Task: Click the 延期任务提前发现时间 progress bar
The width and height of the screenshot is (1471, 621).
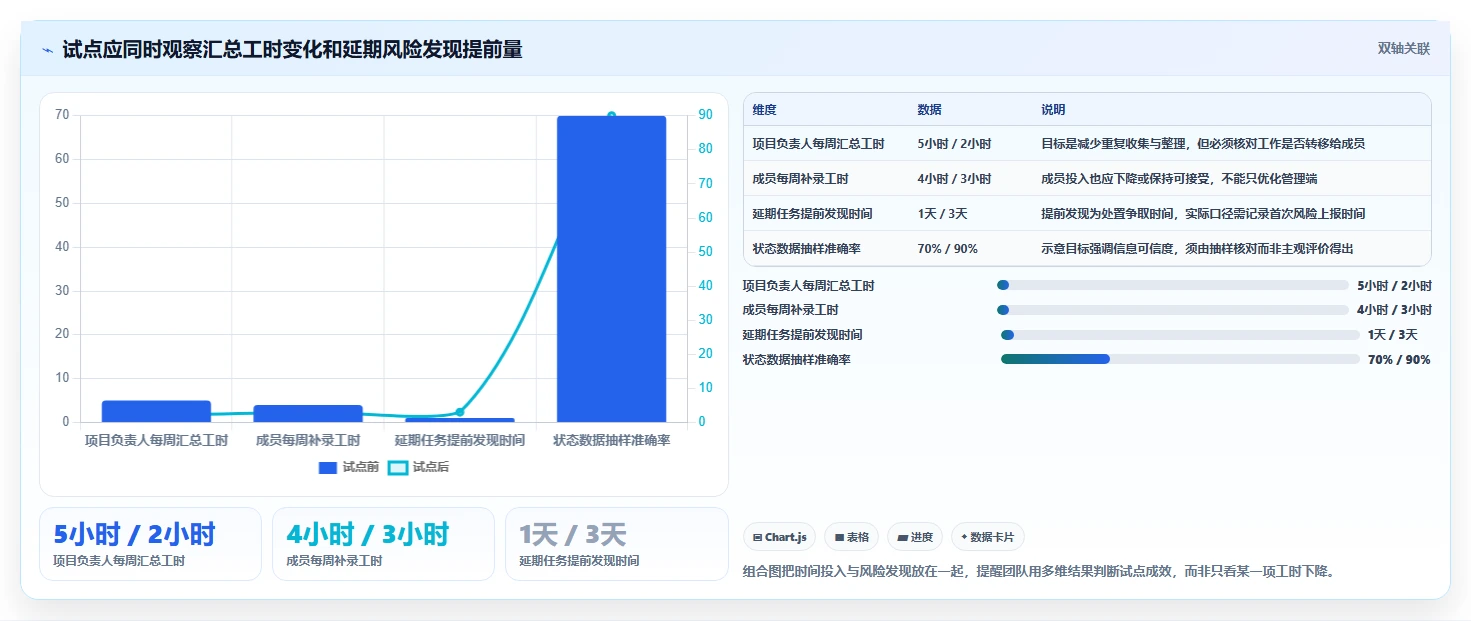Action: 1180,335
